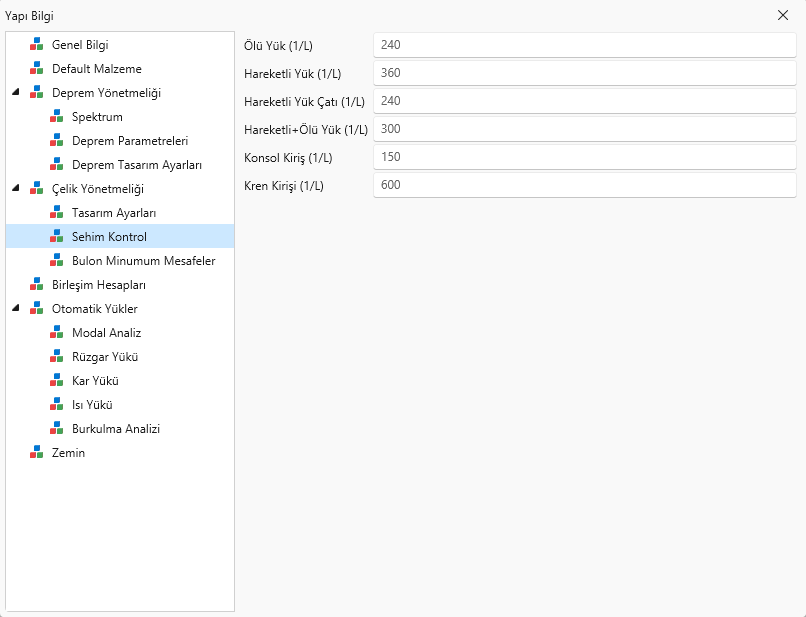Select Tasarım Ayarları under Çelik Yönetmeliği
This screenshot has height=617, width=806.
(x=114, y=213)
